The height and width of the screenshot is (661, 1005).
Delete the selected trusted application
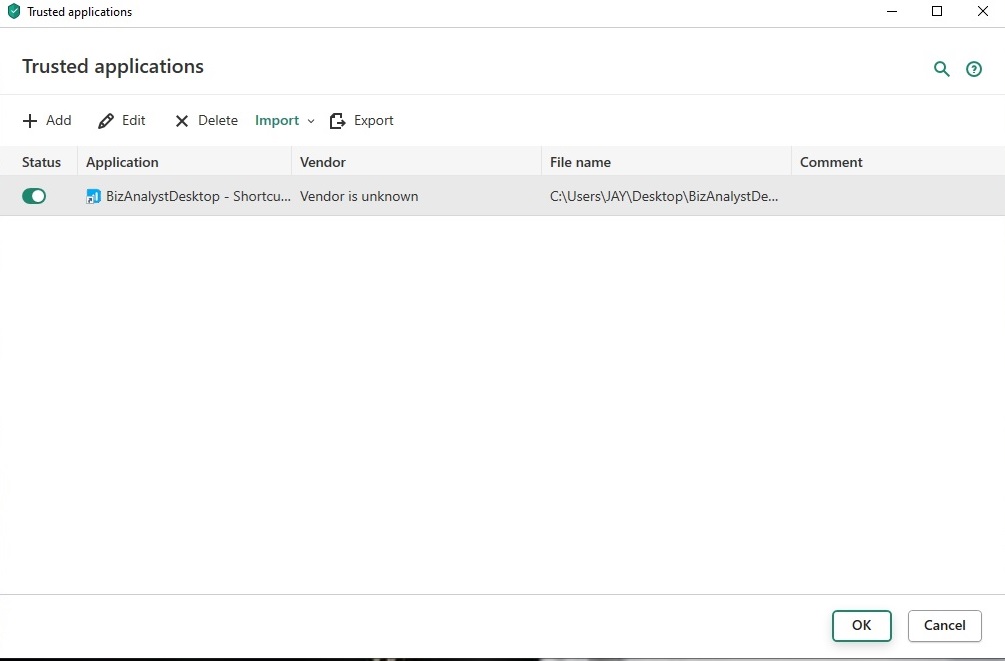206,121
